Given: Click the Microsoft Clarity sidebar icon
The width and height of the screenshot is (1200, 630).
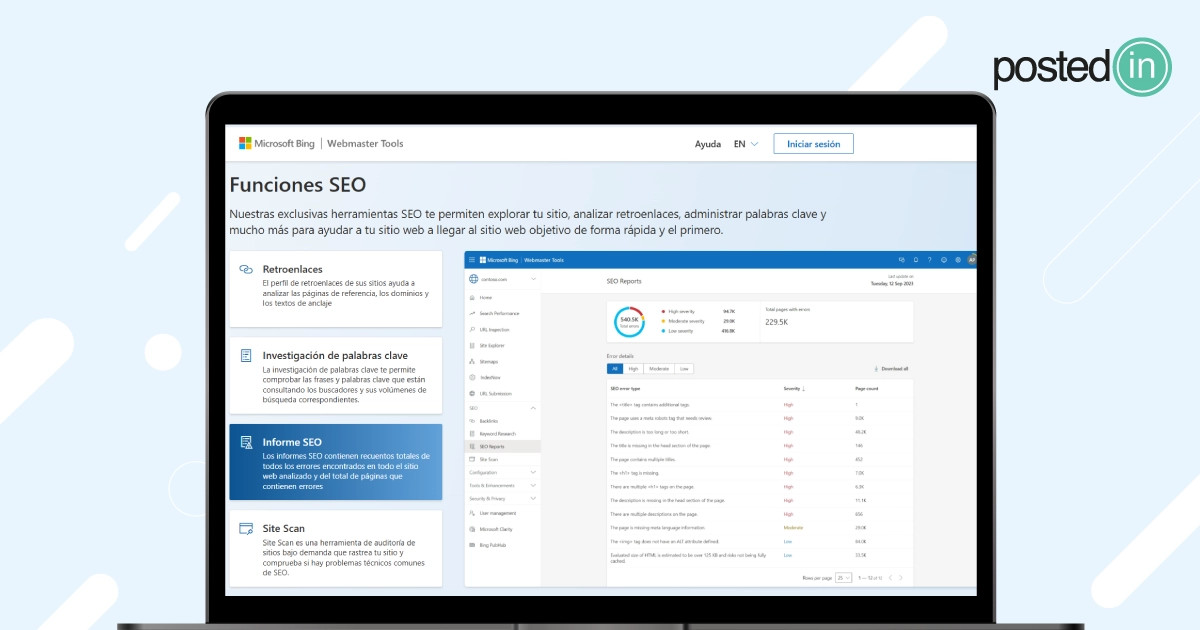Looking at the screenshot, I should coord(472,529).
